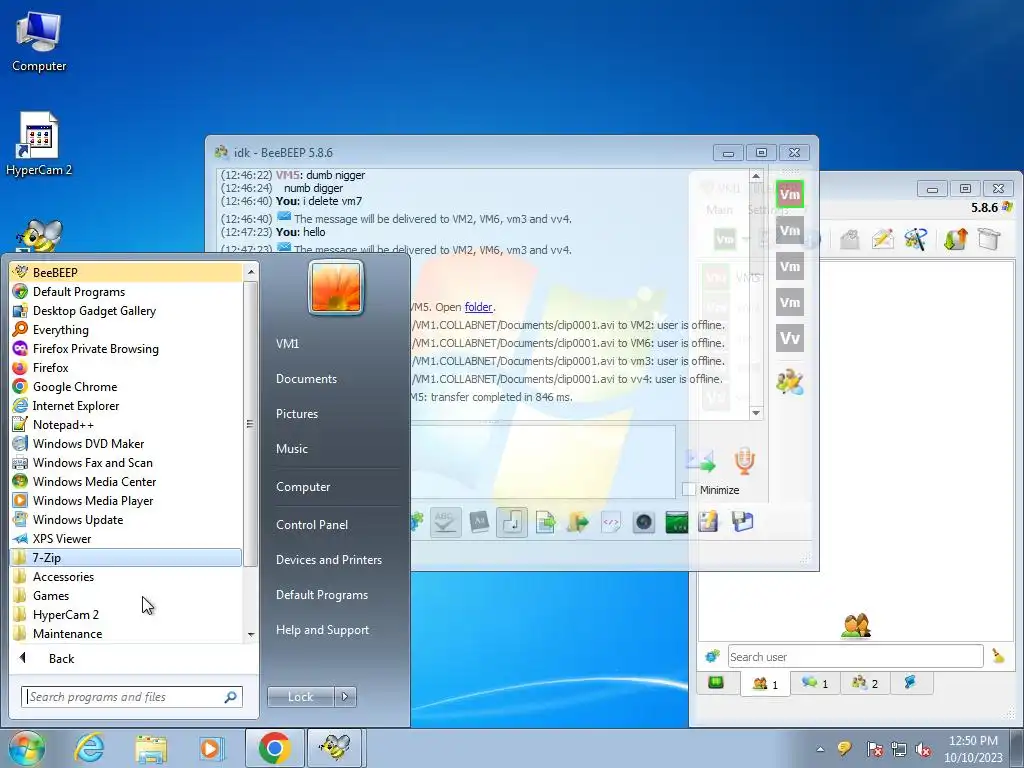Click the gray envelope icon in main toolbar
This screenshot has height=768, width=1024.
pos(849,239)
